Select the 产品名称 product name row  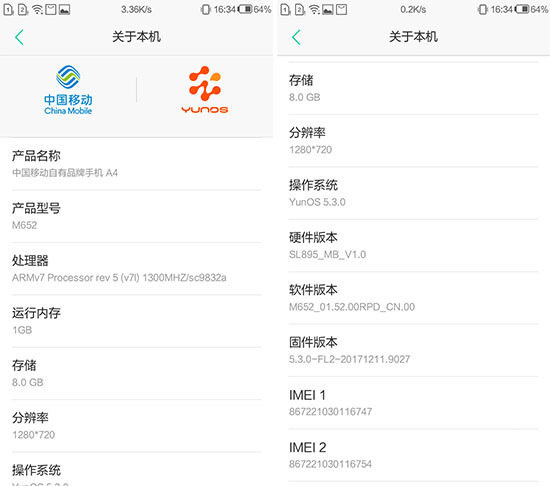pyautogui.click(x=136, y=164)
